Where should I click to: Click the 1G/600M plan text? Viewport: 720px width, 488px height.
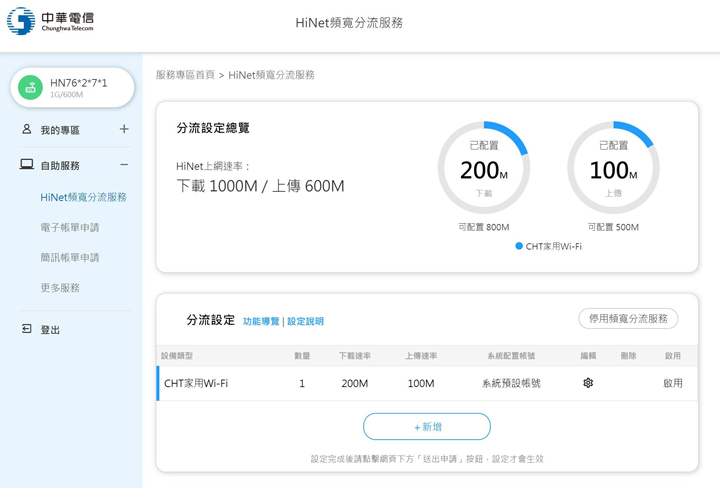click(67, 95)
